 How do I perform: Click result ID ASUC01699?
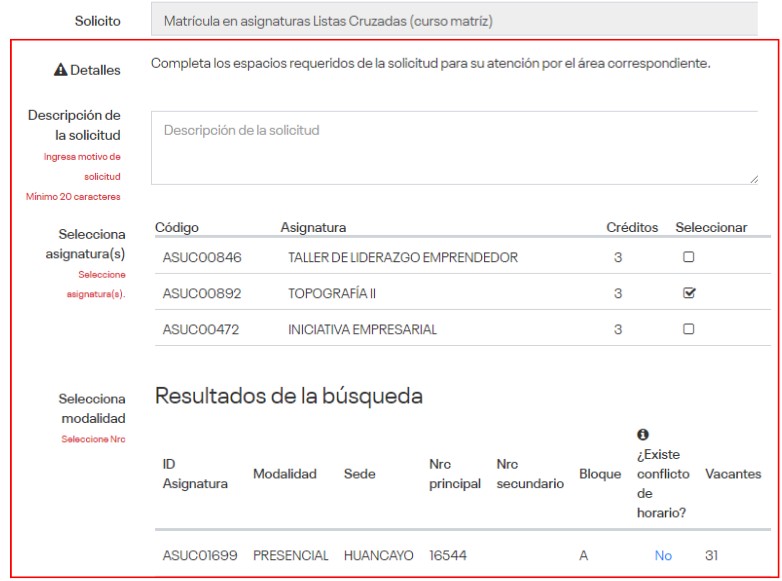(200, 553)
